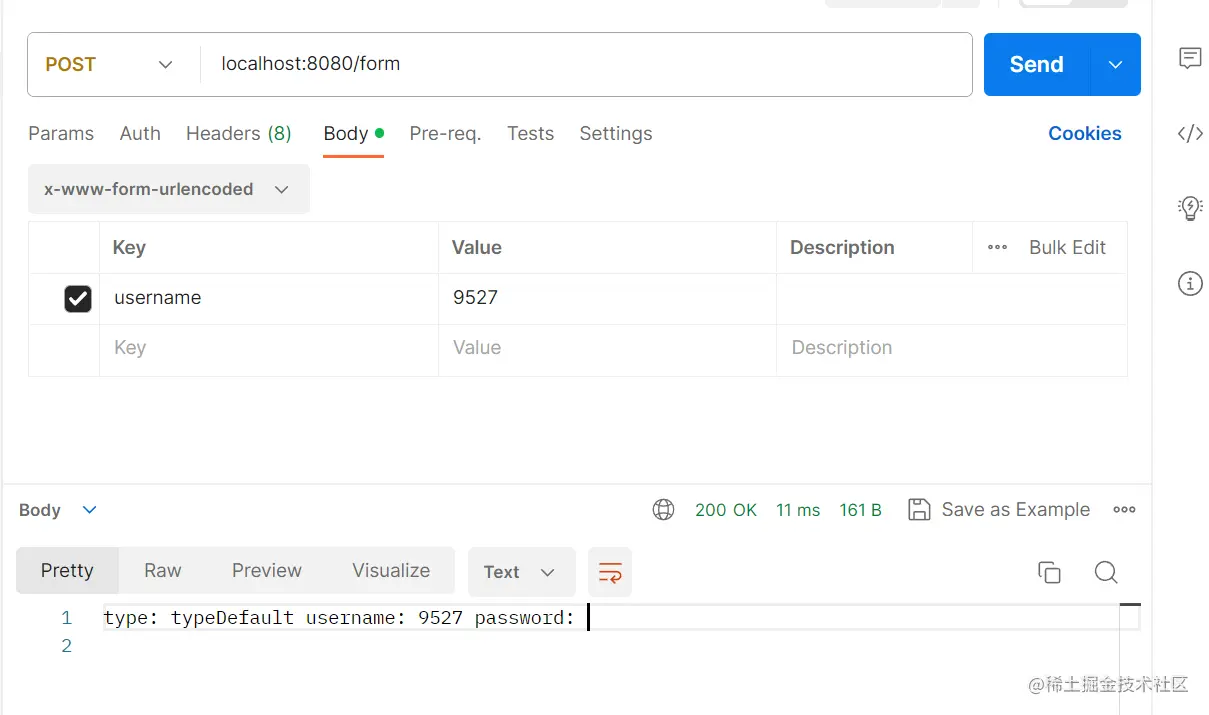Uncheck the username parameter checkbox
This screenshot has height=715, width=1209.
pos(78,298)
